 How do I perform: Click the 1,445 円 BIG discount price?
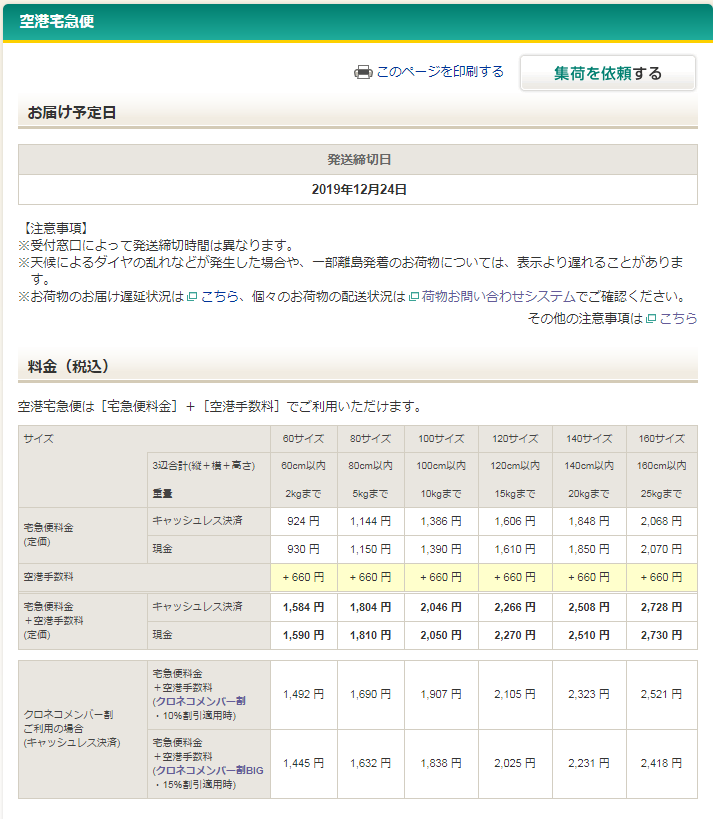303,763
